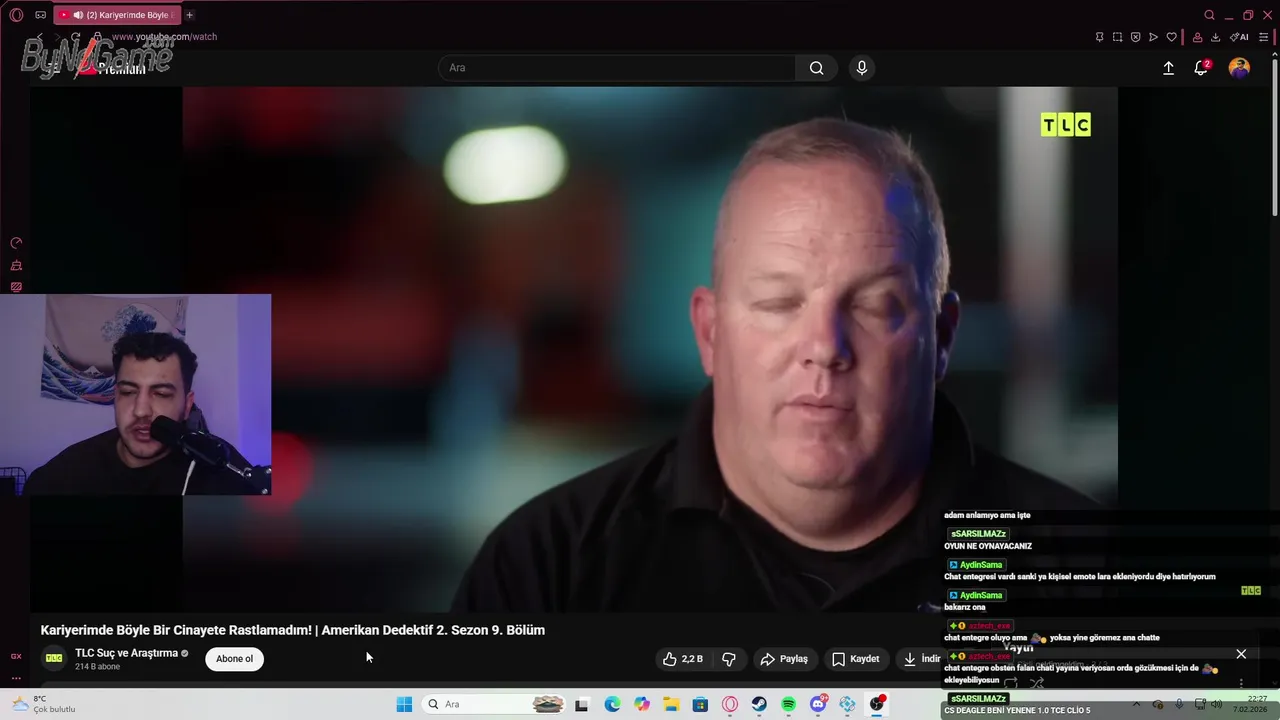
Task: Open Microsoft Store from taskbar
Action: coord(700,704)
